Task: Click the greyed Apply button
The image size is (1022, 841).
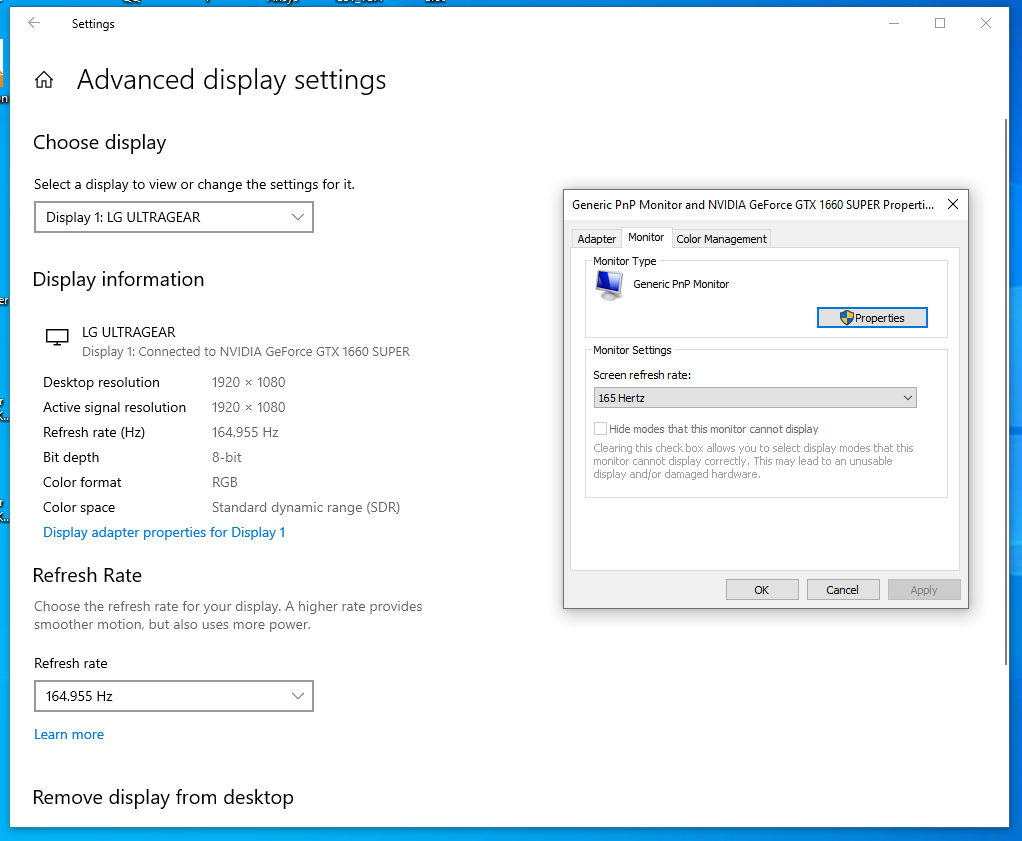Action: [924, 589]
